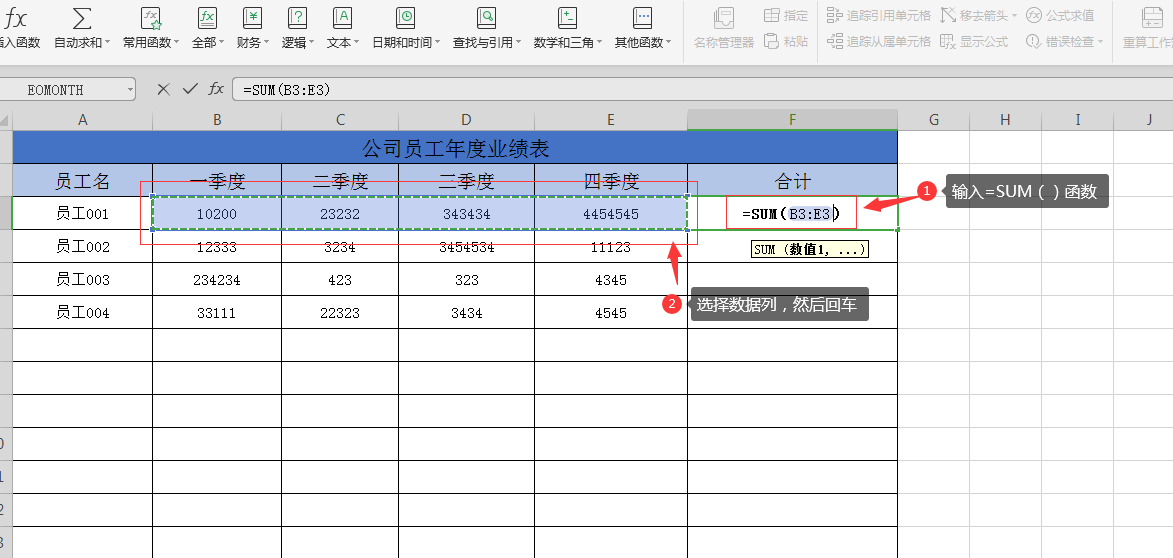
Task: Click the AutoSum sigma icon
Action: coord(82,19)
